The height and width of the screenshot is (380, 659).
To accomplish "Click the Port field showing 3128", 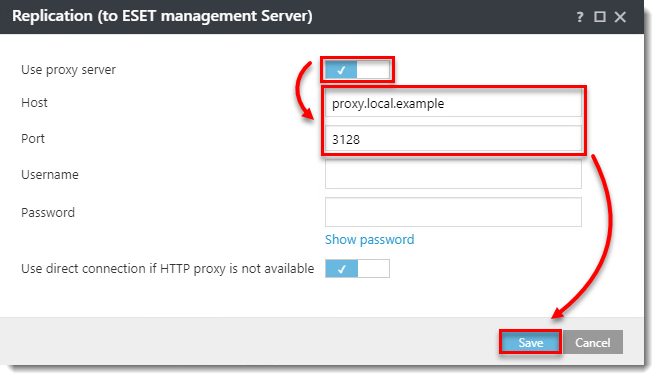I will (453, 139).
